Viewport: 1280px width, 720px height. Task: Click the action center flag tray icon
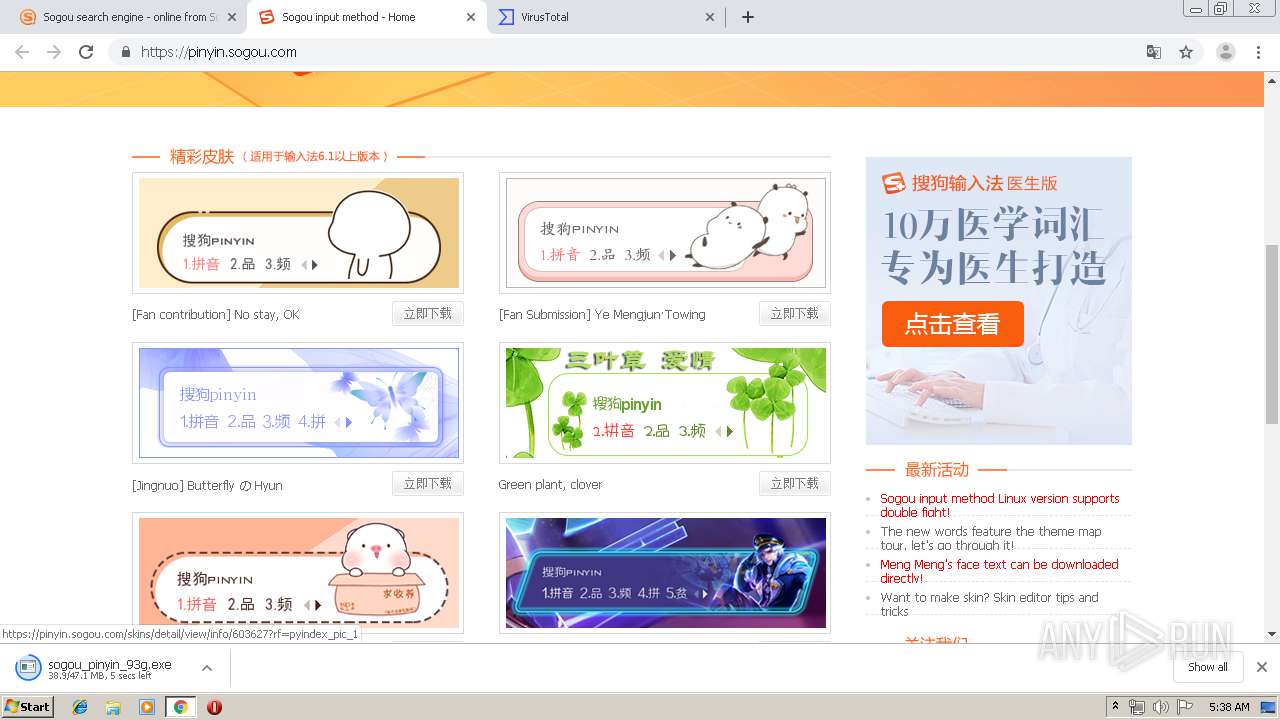(x=1184, y=707)
